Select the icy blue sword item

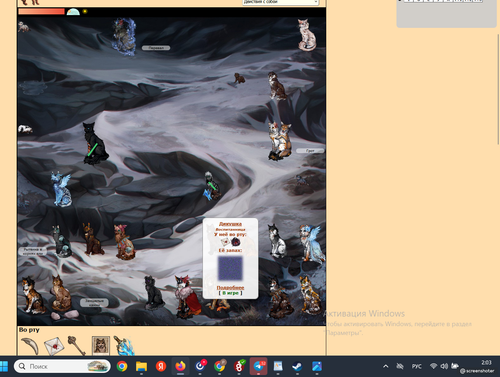(x=124, y=346)
